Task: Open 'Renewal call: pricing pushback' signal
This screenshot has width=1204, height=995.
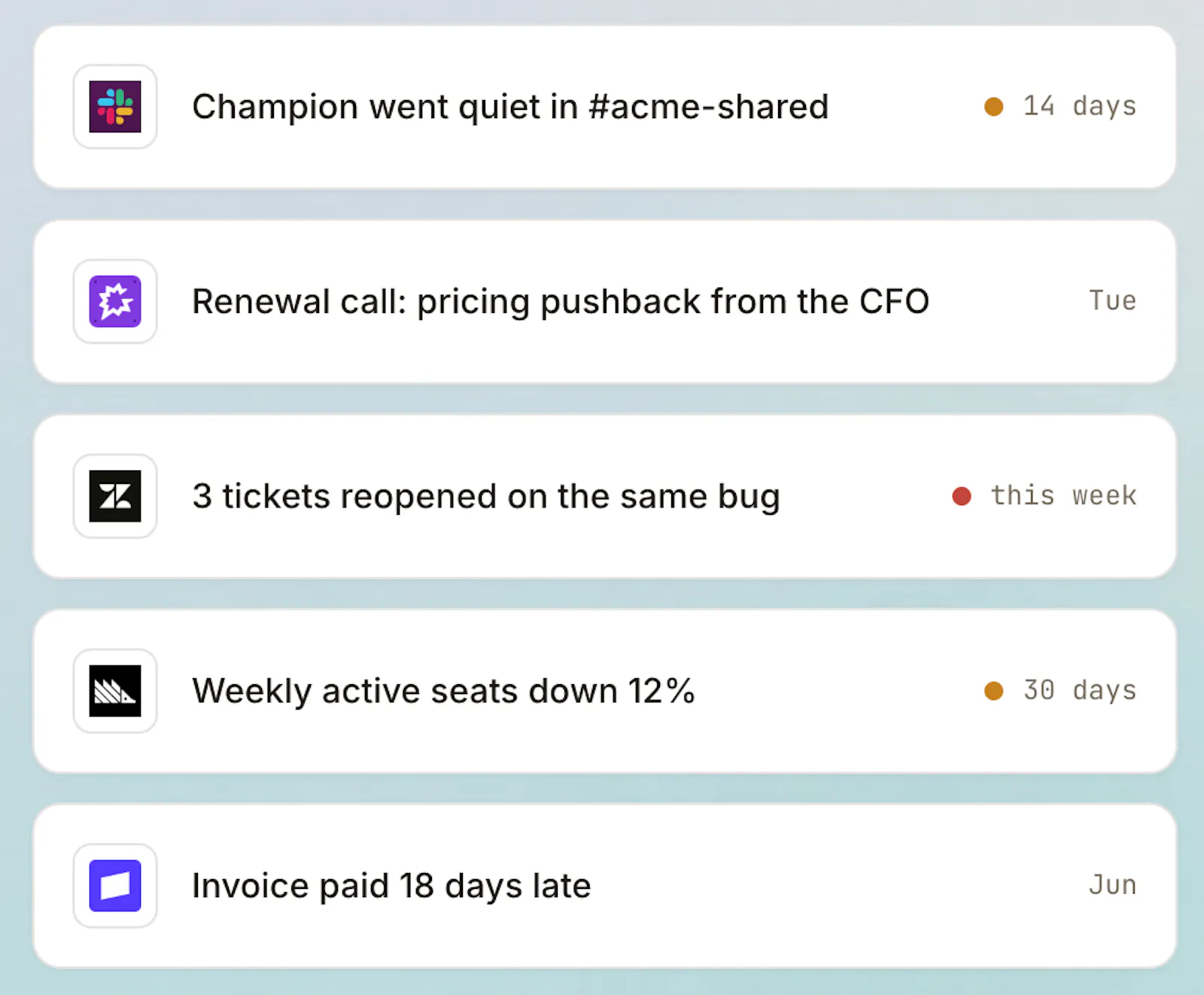Action: (x=561, y=302)
